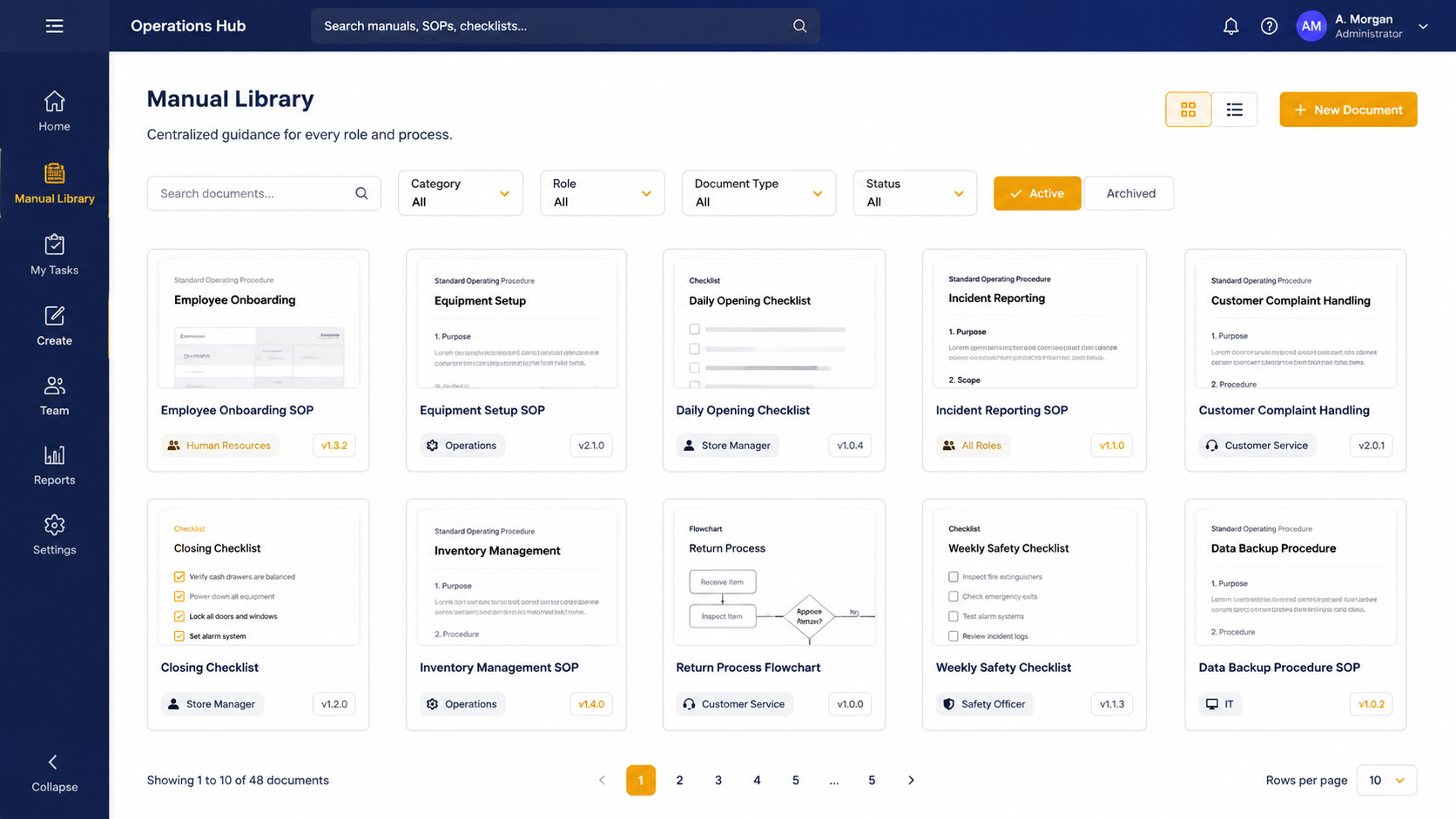1456x819 pixels.
Task: Switch to grid view icon
Action: [1188, 110]
